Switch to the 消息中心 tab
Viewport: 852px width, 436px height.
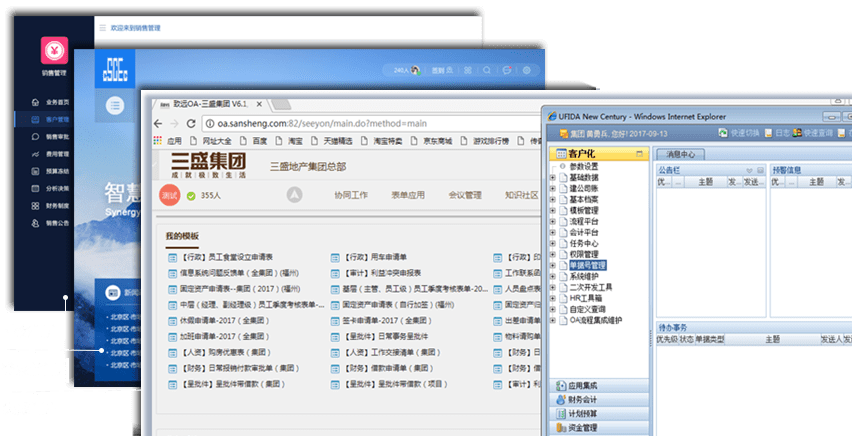click(x=681, y=154)
